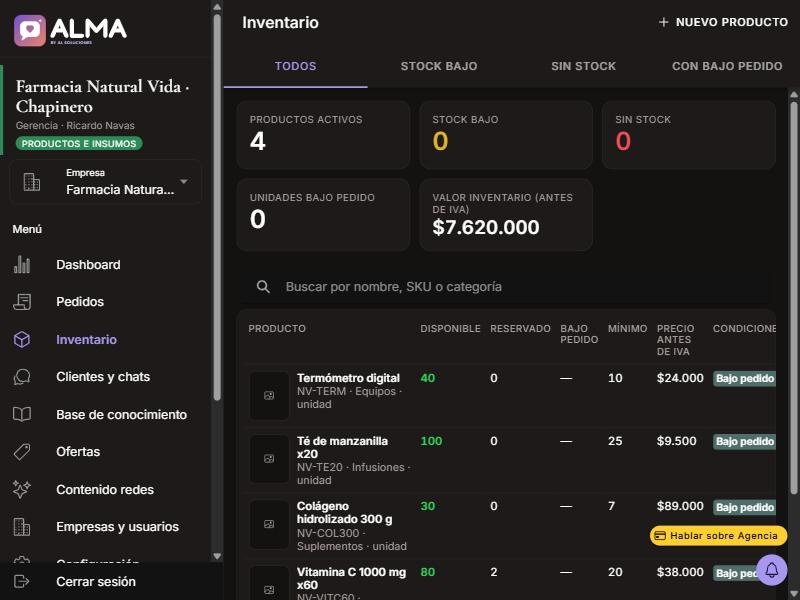Screen dimensions: 800x600
Task: Click Colágeno hidrolizado 300 g product name
Action: (345, 513)
